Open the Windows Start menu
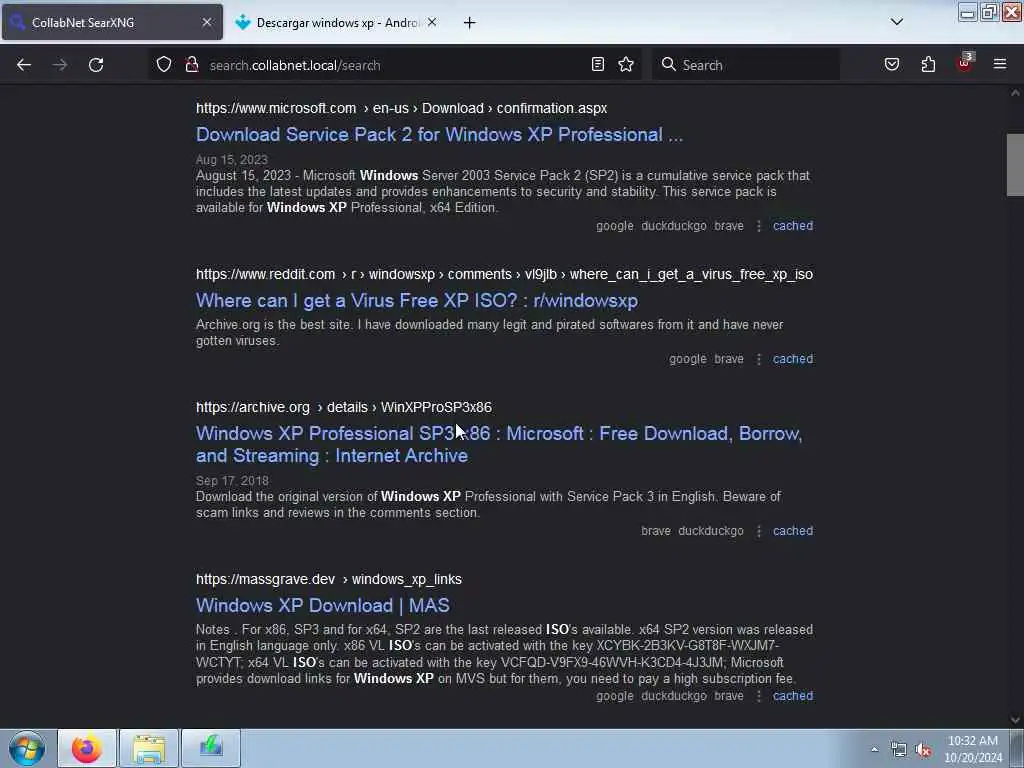 [x=27, y=748]
